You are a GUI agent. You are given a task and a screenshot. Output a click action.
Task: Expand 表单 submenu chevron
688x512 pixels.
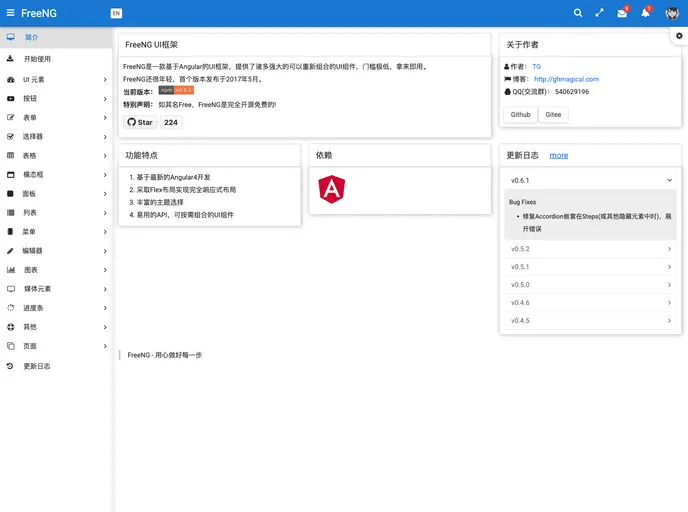pyautogui.click(x=105, y=118)
